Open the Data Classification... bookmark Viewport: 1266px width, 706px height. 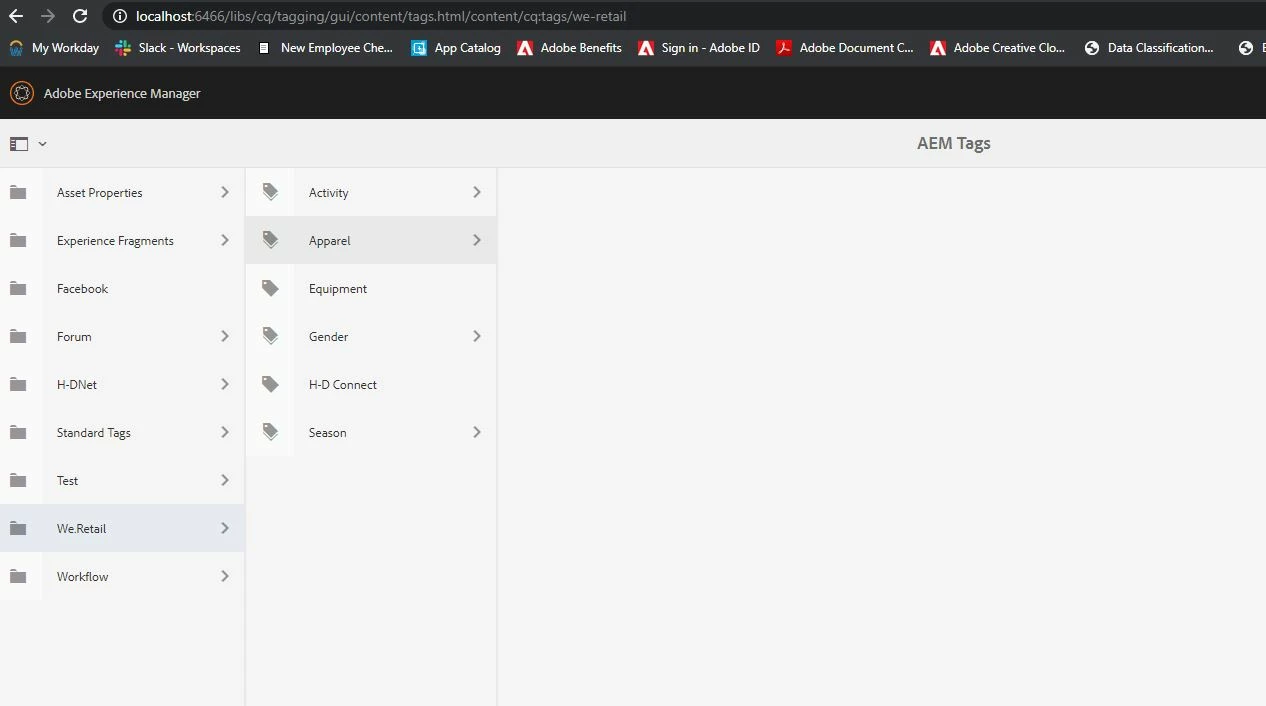point(1149,48)
